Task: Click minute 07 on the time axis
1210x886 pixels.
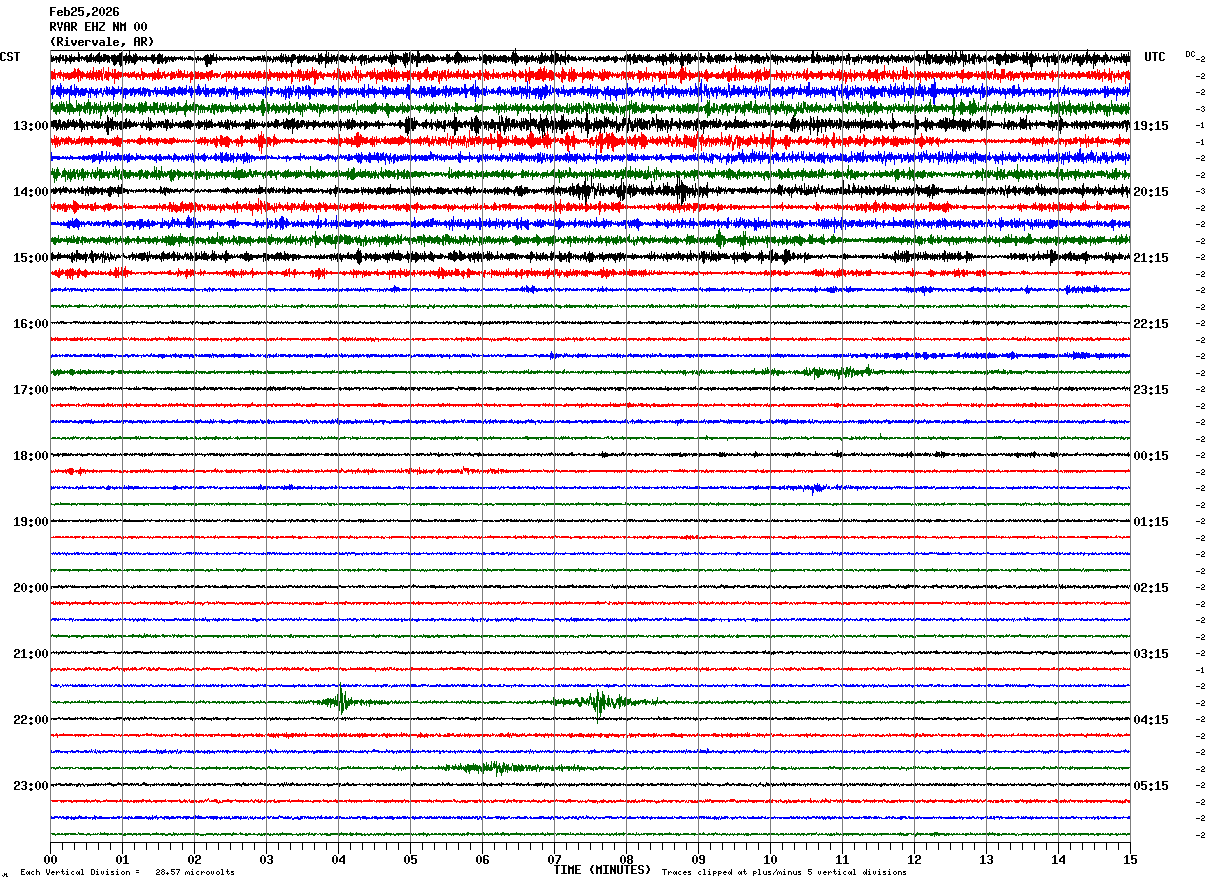Action: [x=554, y=859]
